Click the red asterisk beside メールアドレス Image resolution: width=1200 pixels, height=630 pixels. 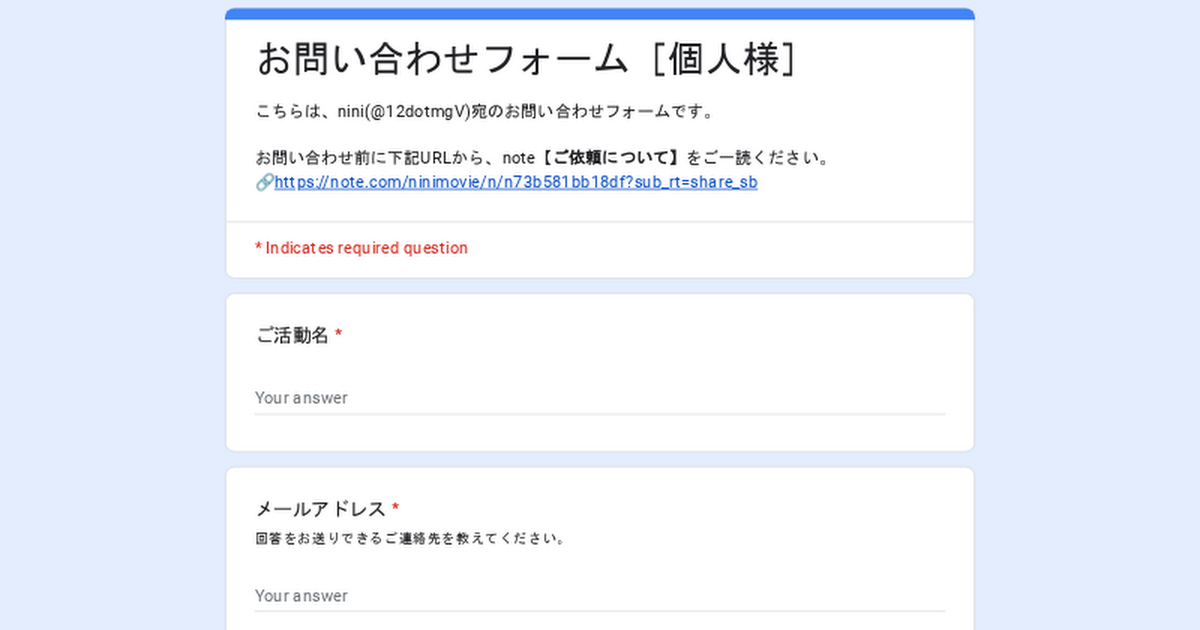click(395, 508)
